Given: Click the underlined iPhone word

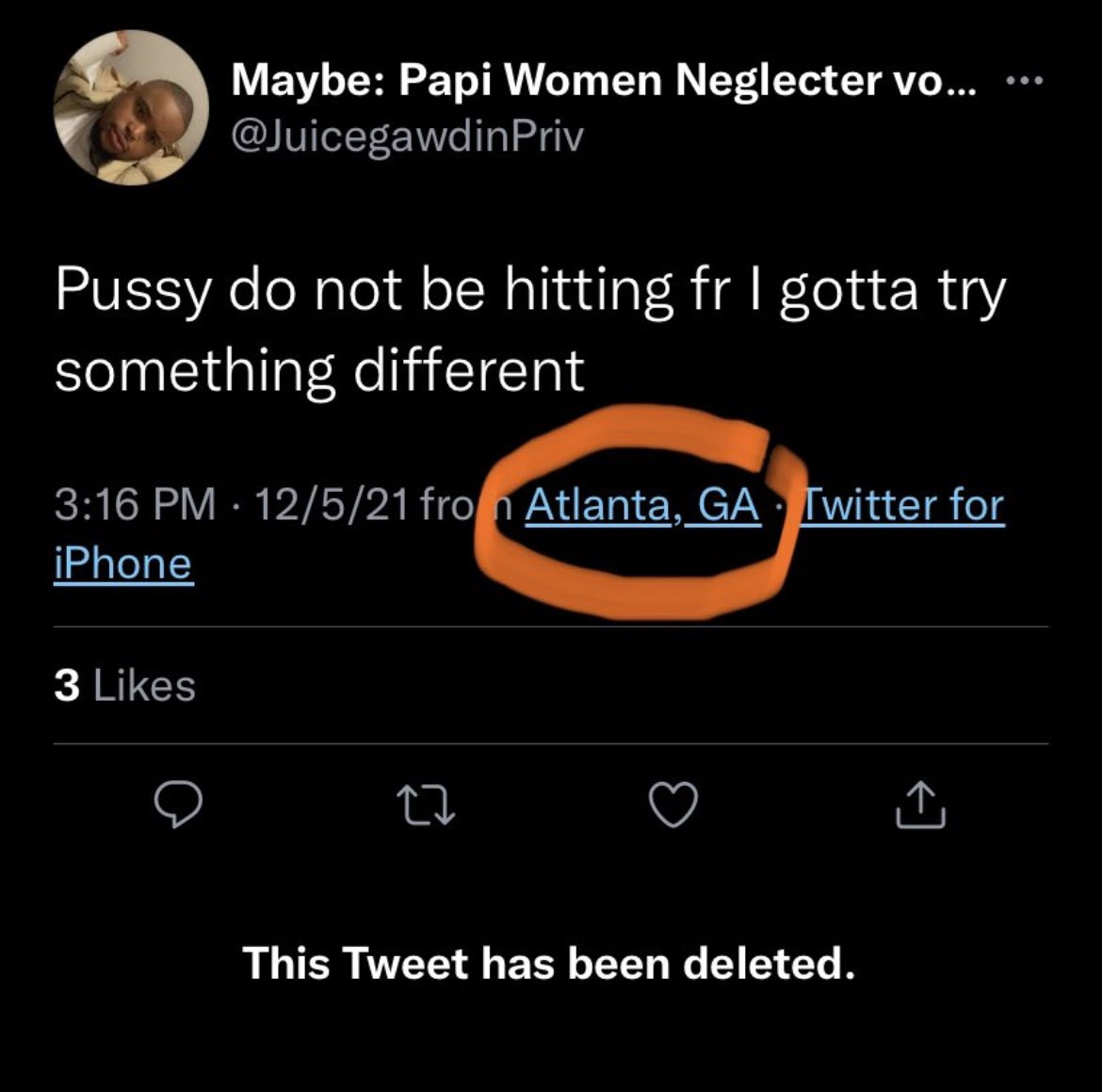Looking at the screenshot, I should click(x=123, y=563).
